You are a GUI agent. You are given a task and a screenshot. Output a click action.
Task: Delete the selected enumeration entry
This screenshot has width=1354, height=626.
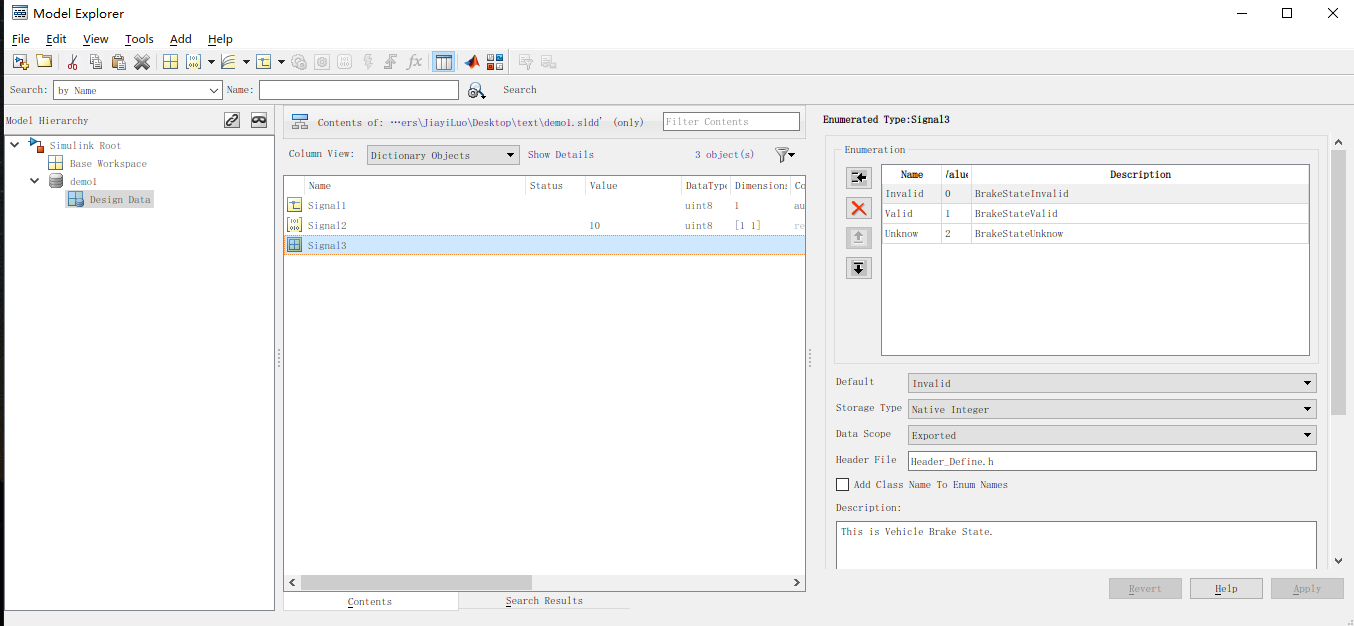[858, 207]
